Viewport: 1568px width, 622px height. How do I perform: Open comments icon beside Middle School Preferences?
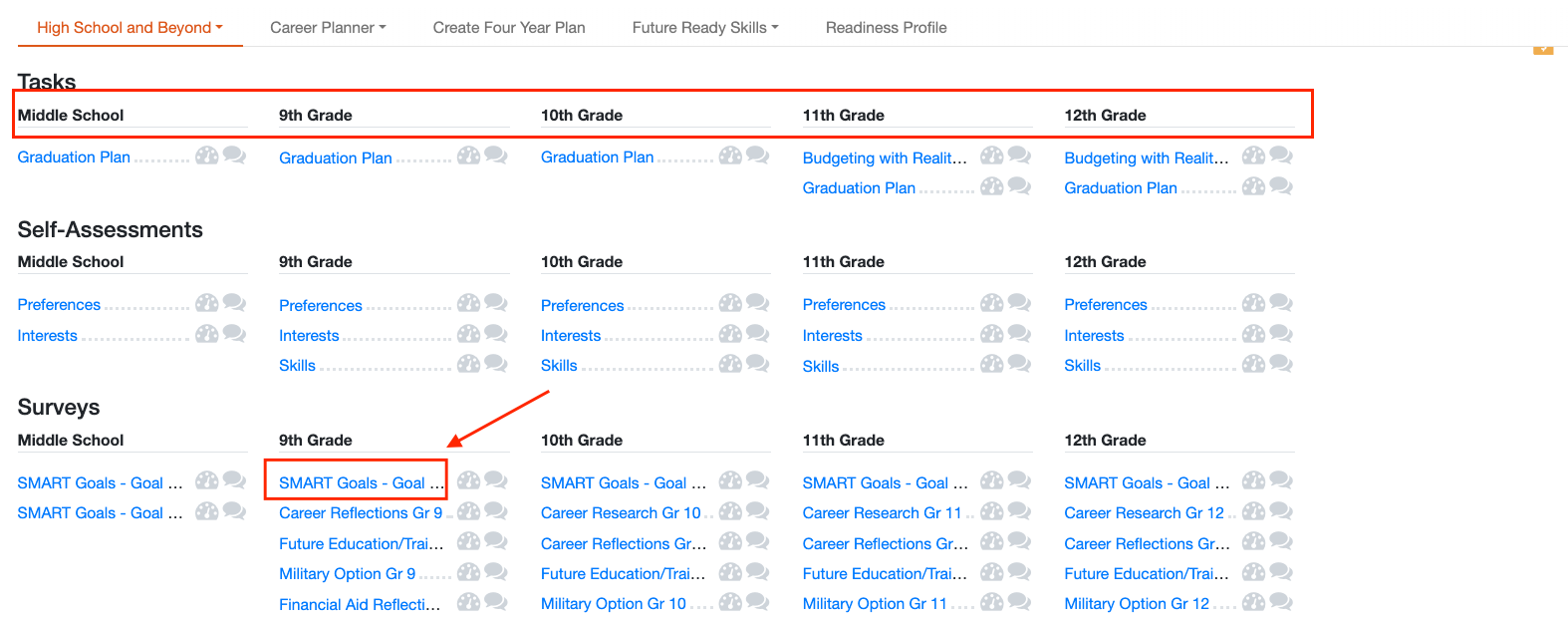tap(234, 303)
